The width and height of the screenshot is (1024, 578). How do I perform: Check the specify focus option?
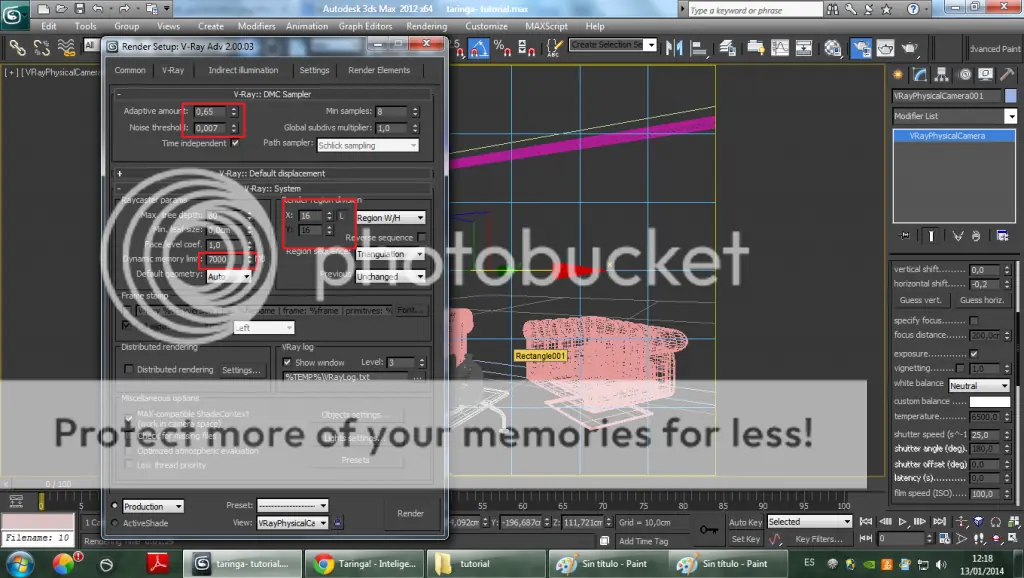[973, 320]
